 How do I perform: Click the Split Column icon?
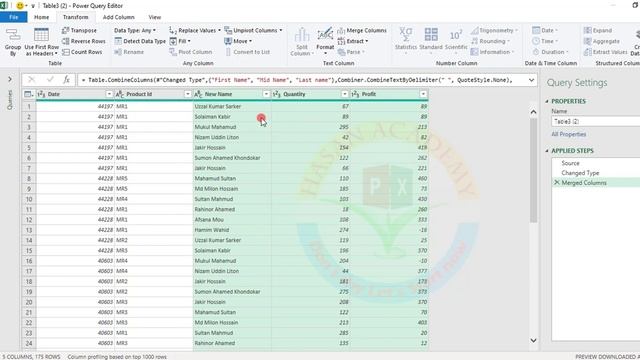[x=302, y=35]
